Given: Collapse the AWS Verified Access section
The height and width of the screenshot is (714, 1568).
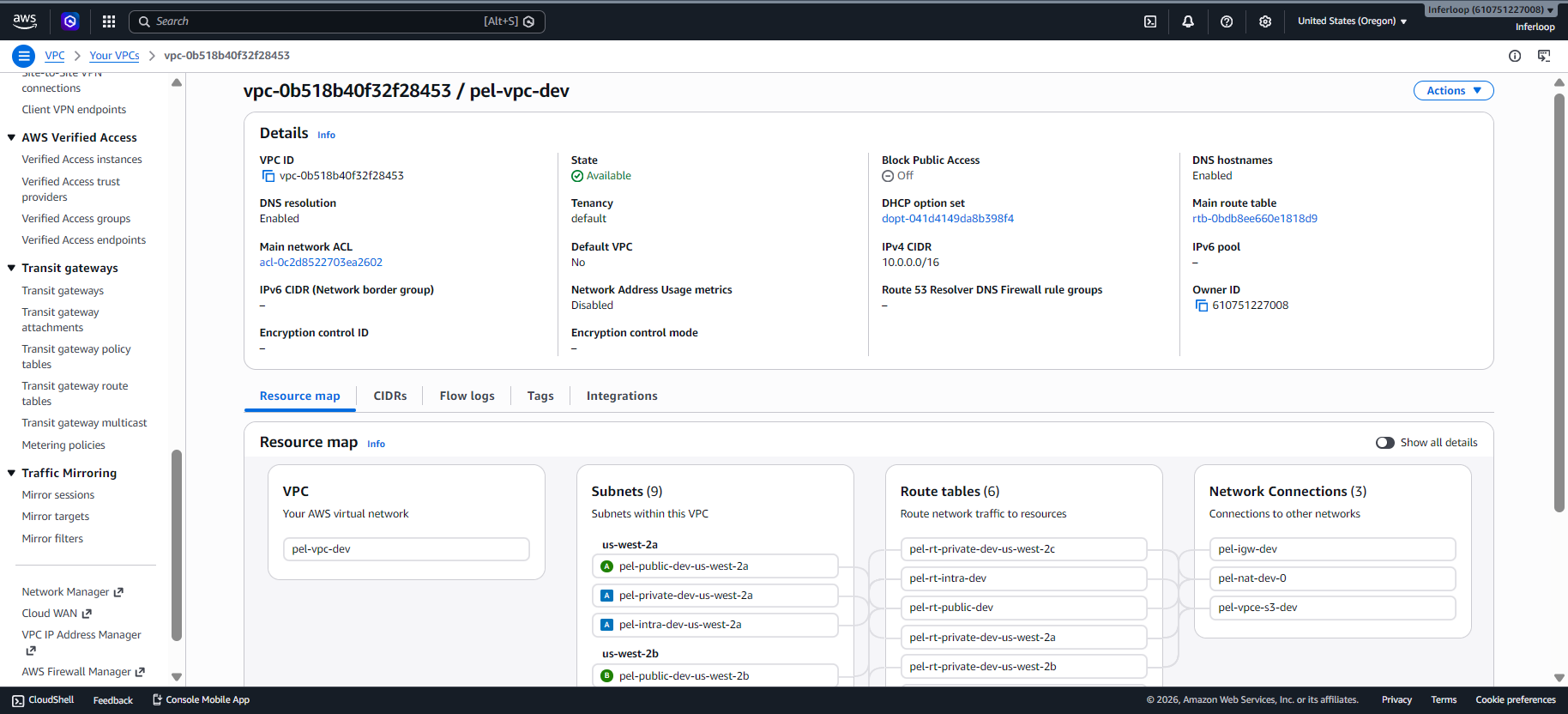Looking at the screenshot, I should pos(12,137).
